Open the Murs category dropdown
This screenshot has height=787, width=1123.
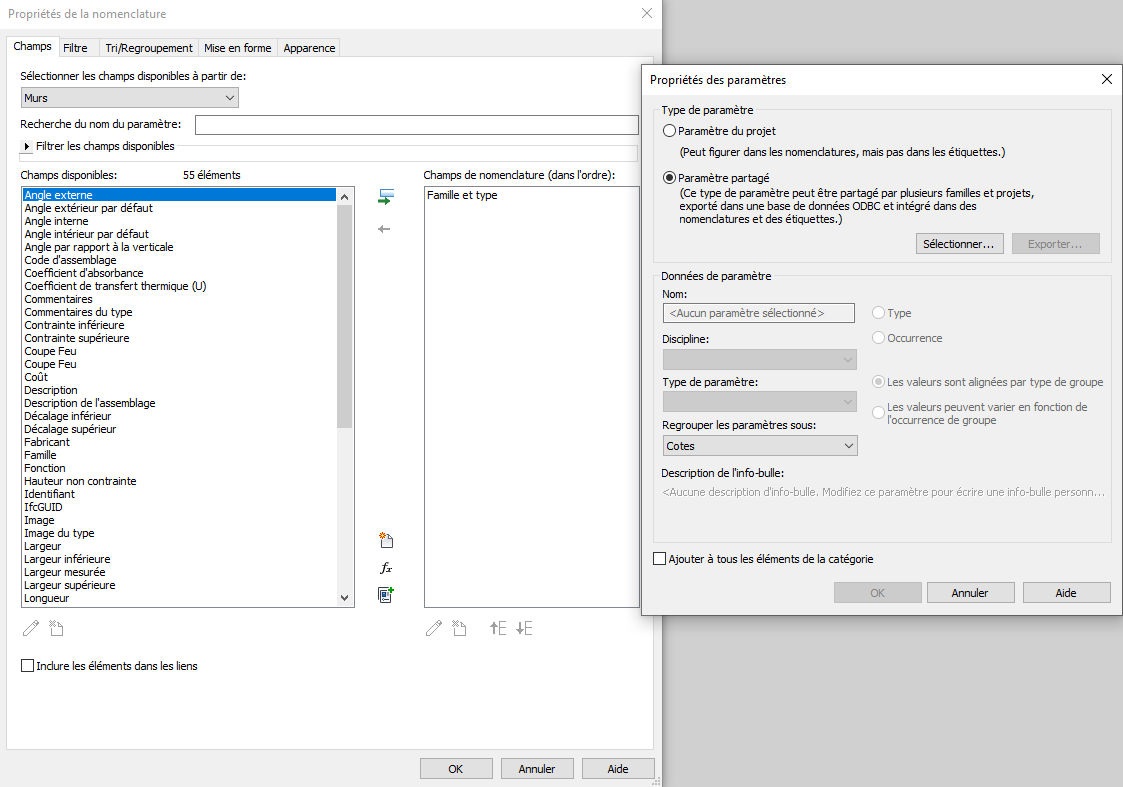tap(129, 98)
